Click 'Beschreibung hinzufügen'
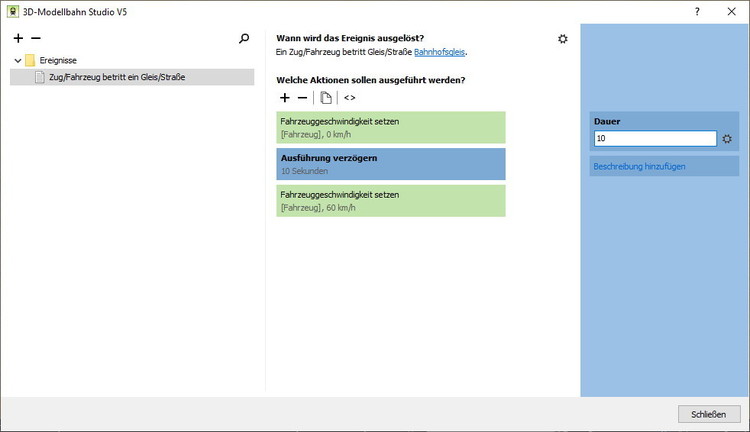Screen dimensions: 750x432 click(x=640, y=166)
